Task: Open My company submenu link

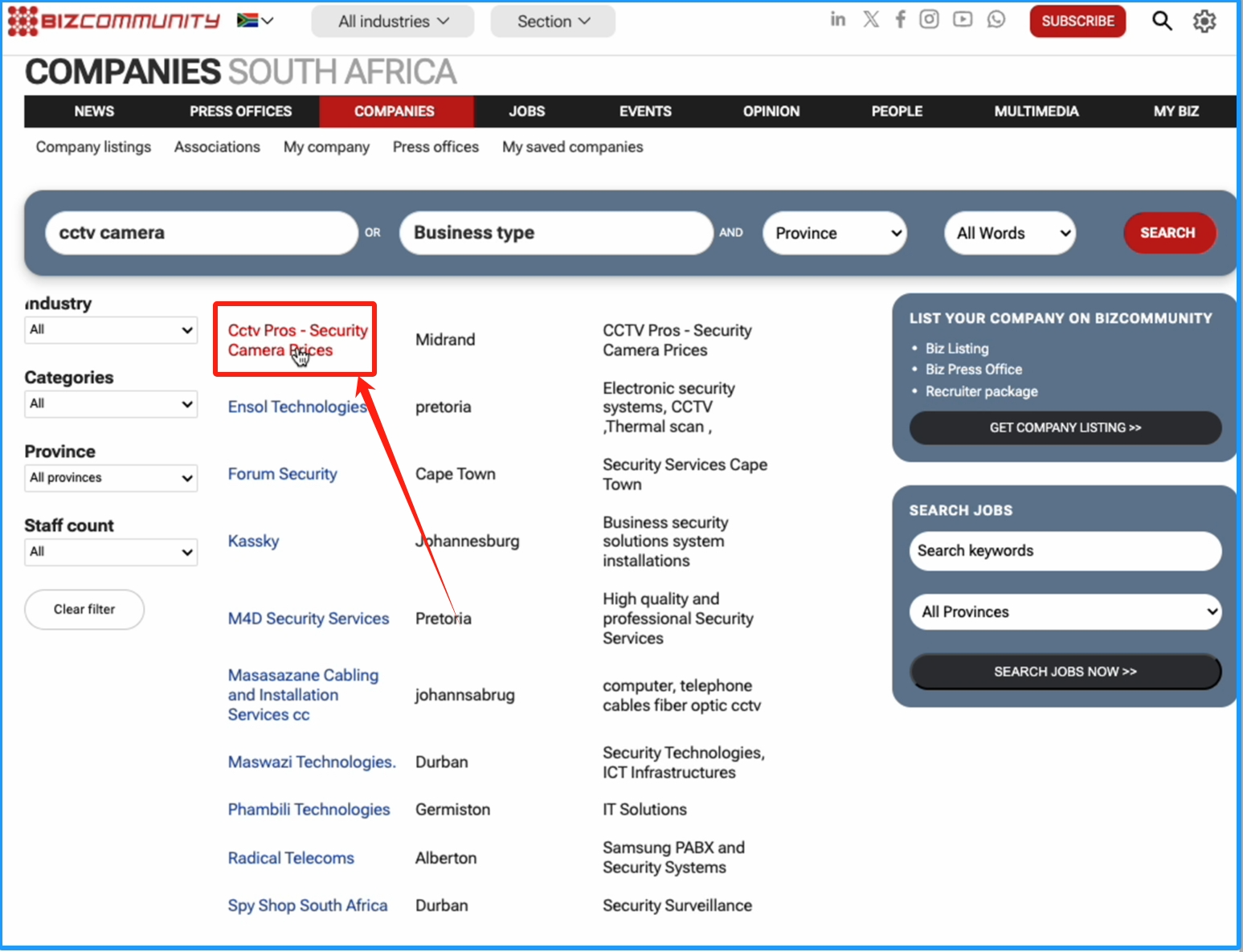Action: (326, 147)
